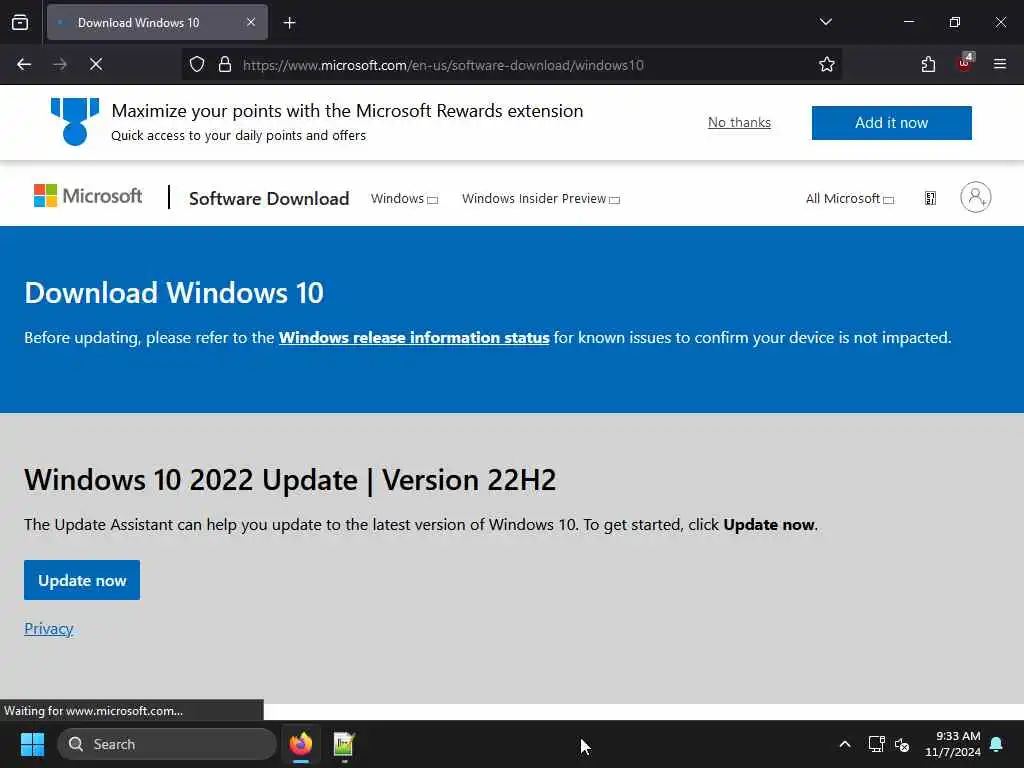This screenshot has height=768, width=1024.
Task: Dismiss banner with No thanks link
Action: coord(739,122)
